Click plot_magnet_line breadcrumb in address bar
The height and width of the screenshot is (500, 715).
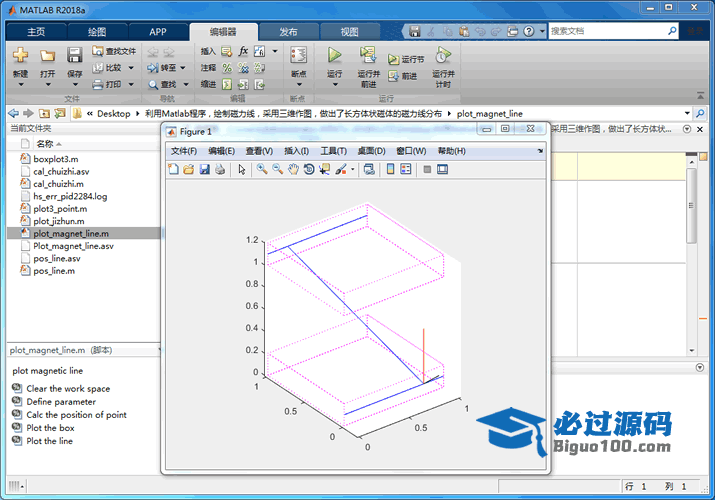[x=489, y=113]
